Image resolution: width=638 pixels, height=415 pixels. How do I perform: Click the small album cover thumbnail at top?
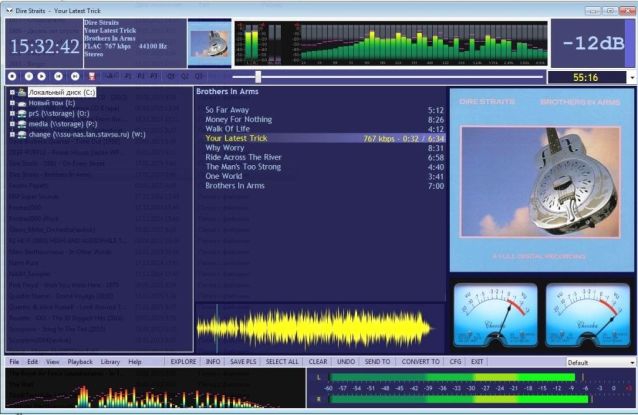click(210, 43)
